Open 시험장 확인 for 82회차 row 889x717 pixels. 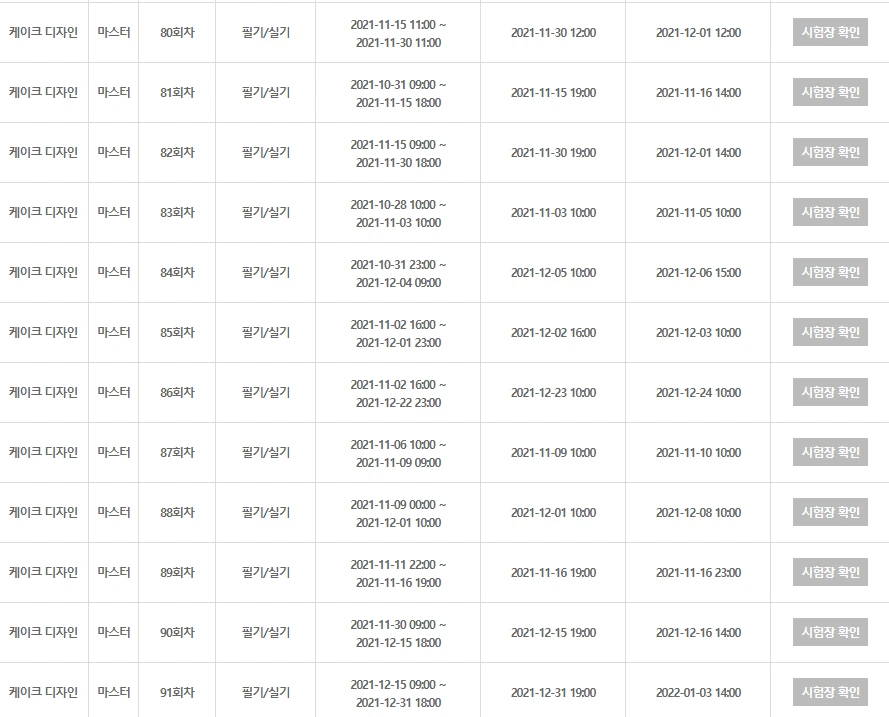point(830,152)
